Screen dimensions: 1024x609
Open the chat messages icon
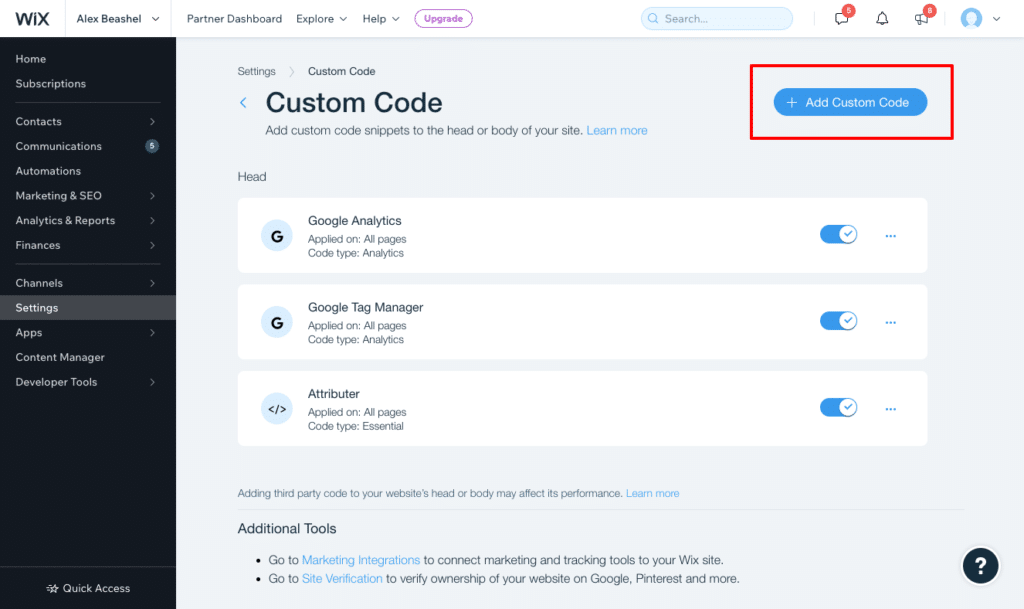[x=842, y=18]
